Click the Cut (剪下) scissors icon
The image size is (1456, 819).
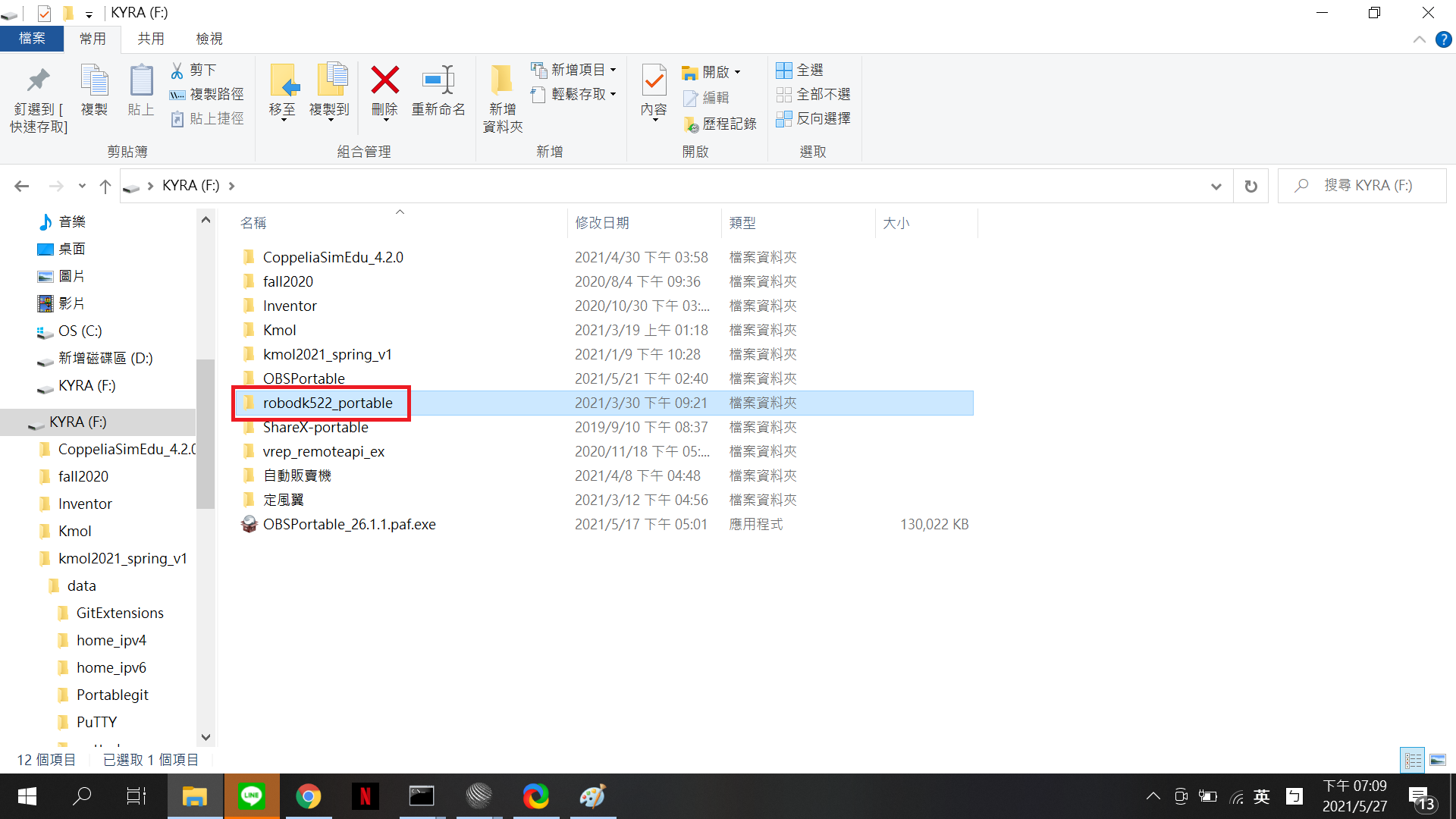[177, 70]
